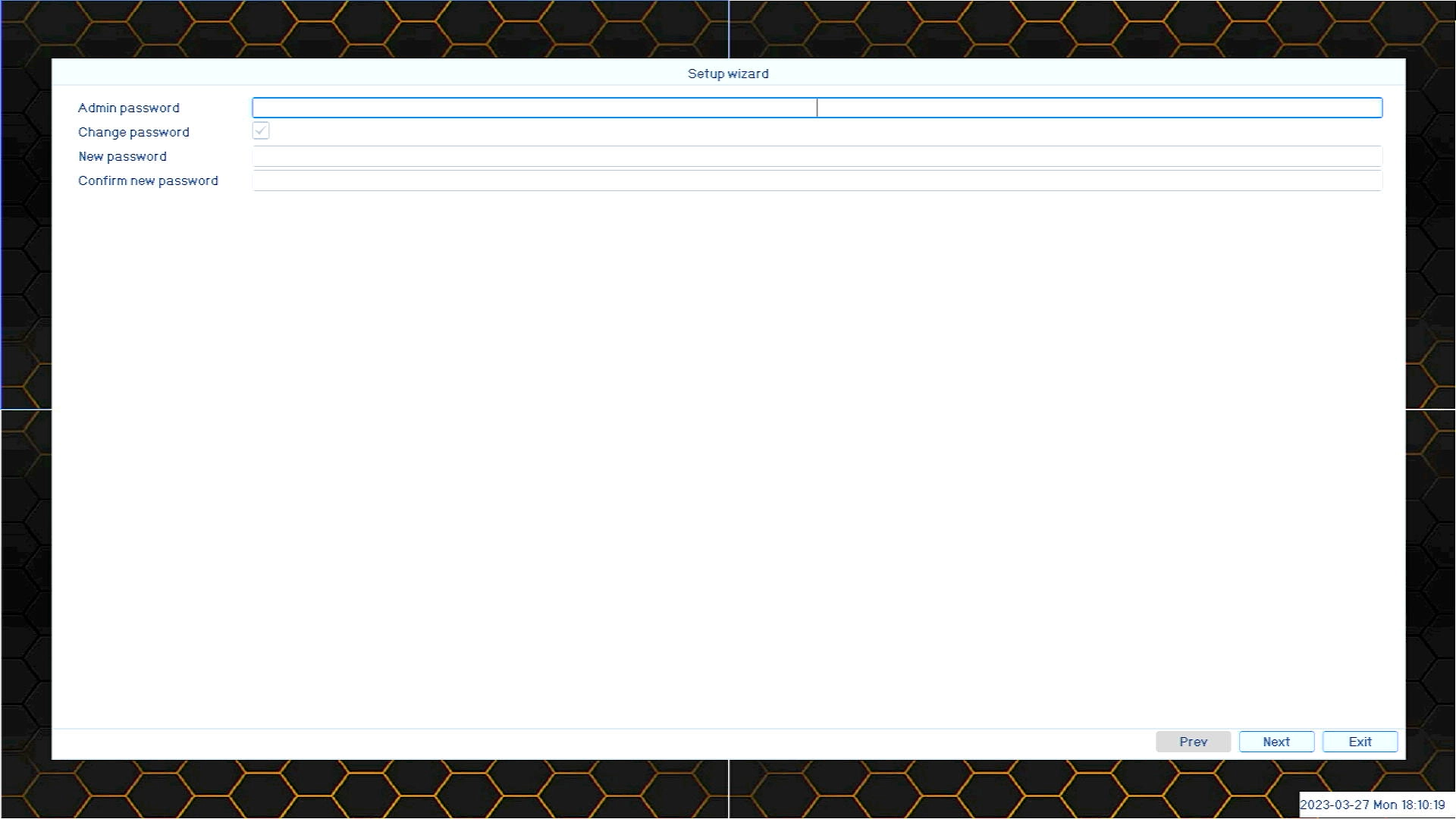This screenshot has height=819, width=1456.
Task: Exit the setup wizard
Action: (x=1360, y=742)
